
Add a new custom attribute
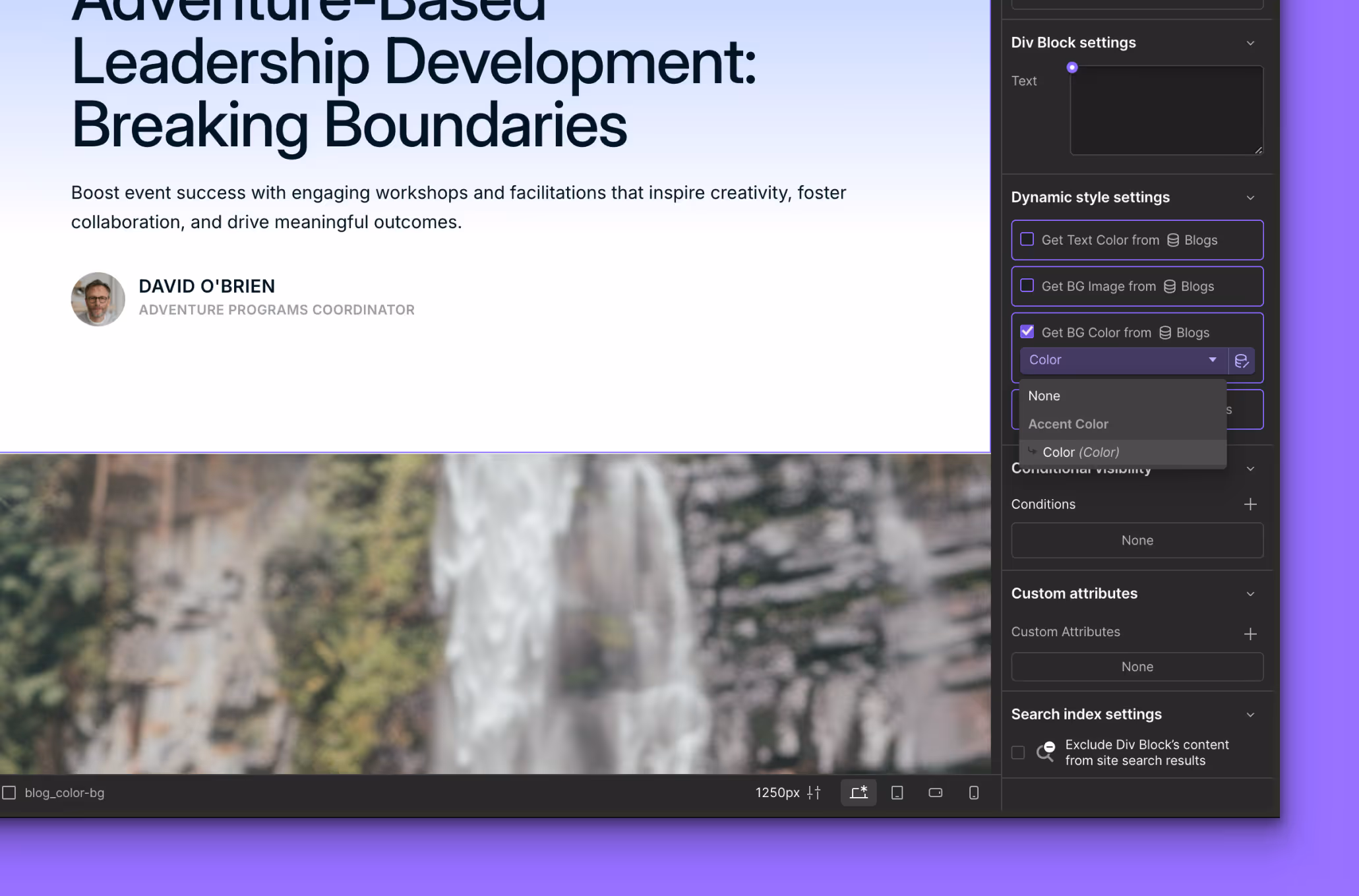click(x=1250, y=634)
